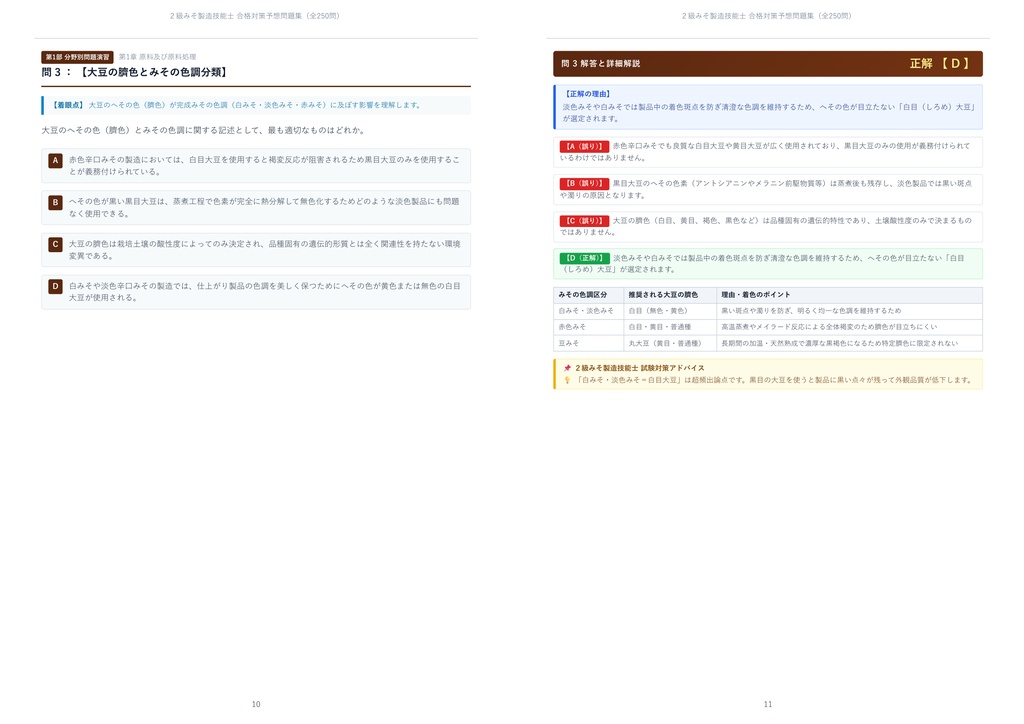Click the advice sentence 「白みそ・淡色みそ＝白目大豆」
This screenshot has width=1024, height=724.
coord(774,380)
